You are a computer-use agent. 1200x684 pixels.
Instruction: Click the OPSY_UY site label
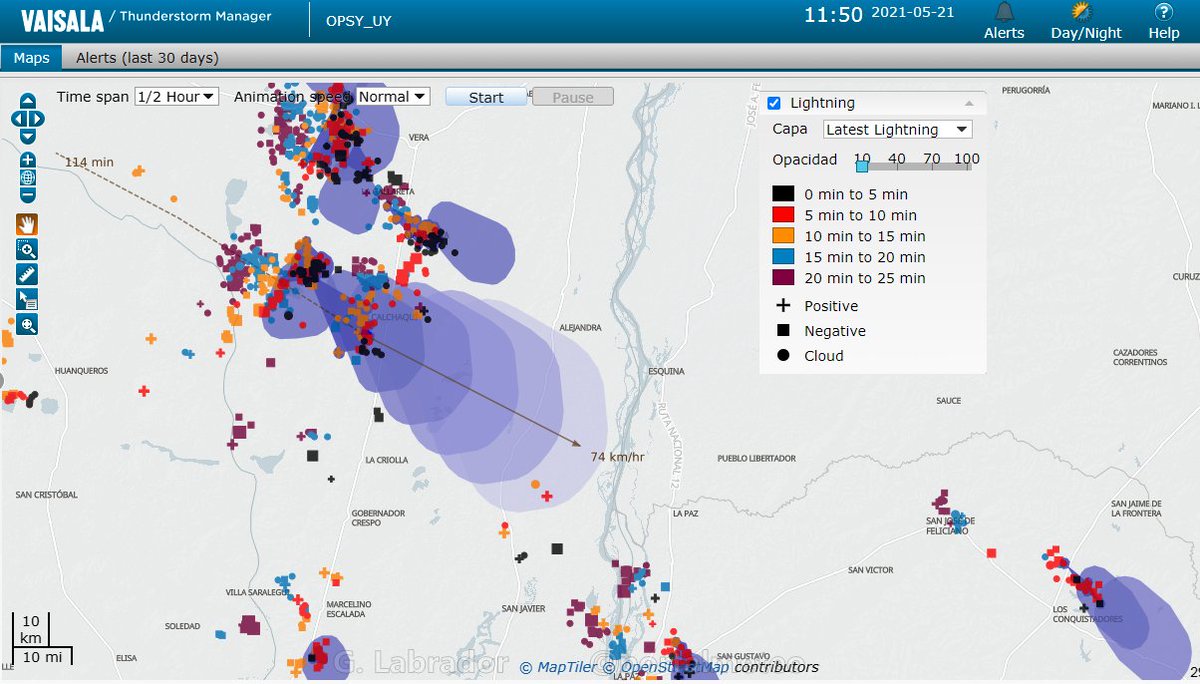[359, 20]
